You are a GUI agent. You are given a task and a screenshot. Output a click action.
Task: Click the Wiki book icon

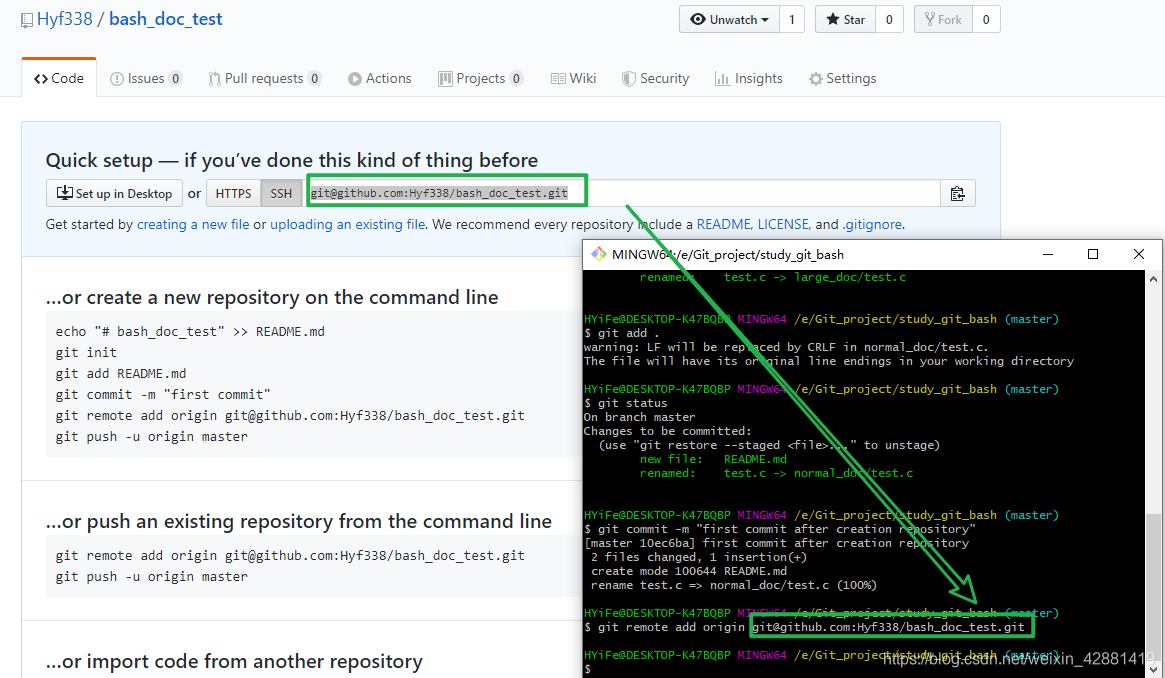[x=558, y=79]
